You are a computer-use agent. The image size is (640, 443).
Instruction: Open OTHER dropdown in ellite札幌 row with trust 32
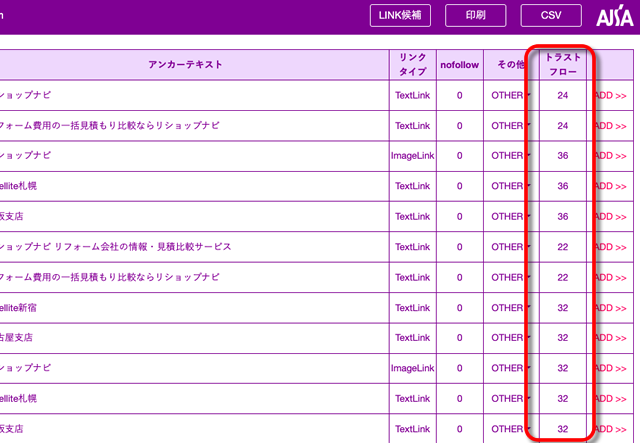click(x=511, y=399)
